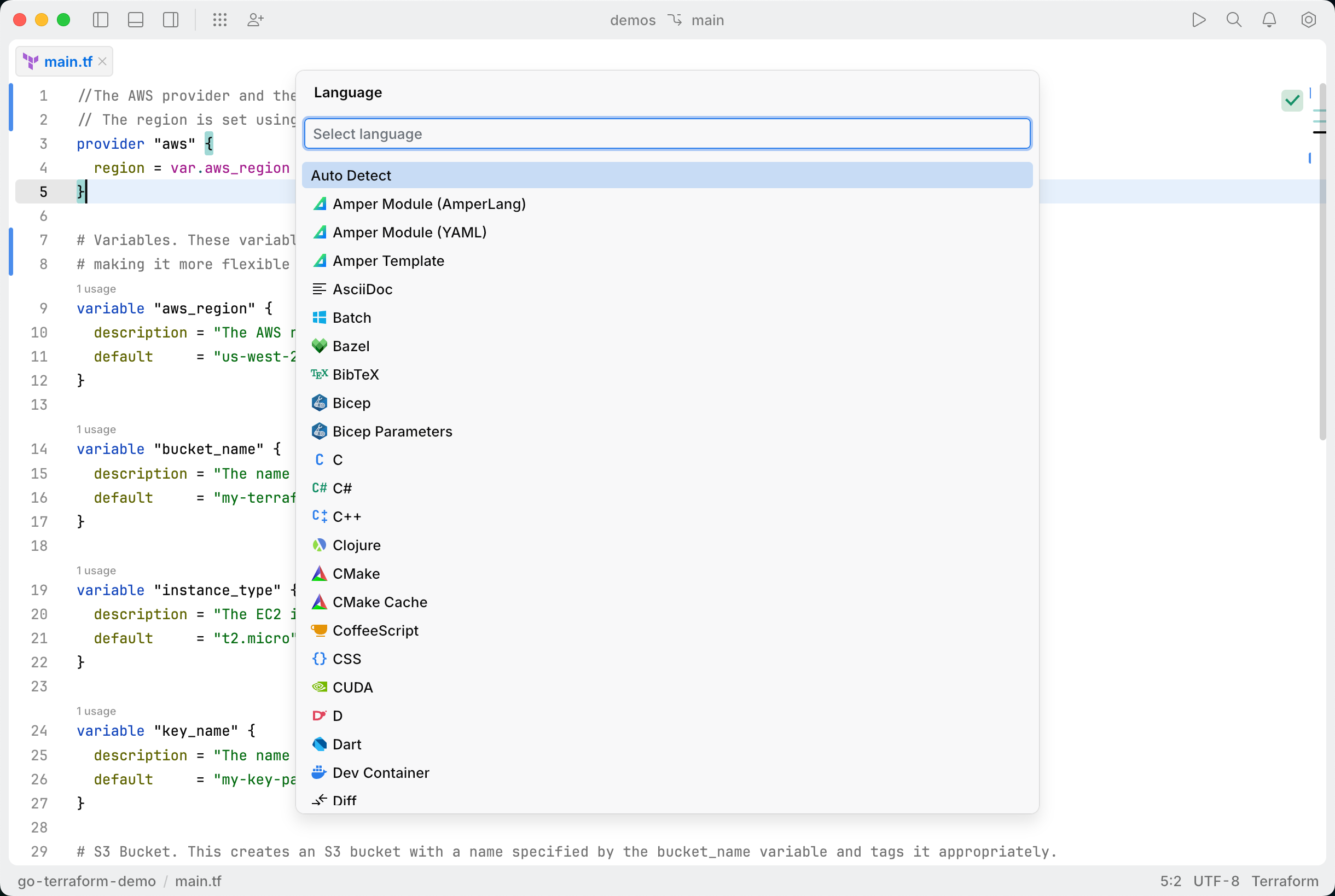Viewport: 1335px width, 896px height.
Task: Open the Terraform language selector in status bar
Action: [1285, 881]
